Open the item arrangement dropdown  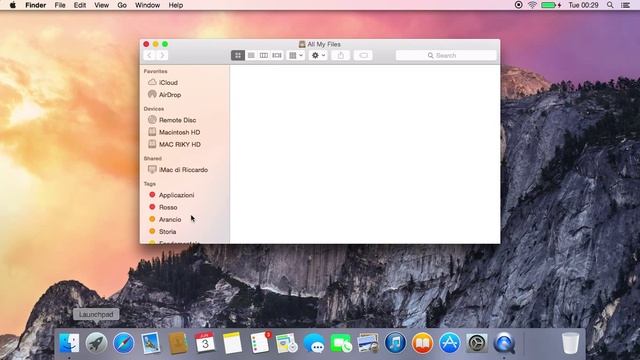296,55
